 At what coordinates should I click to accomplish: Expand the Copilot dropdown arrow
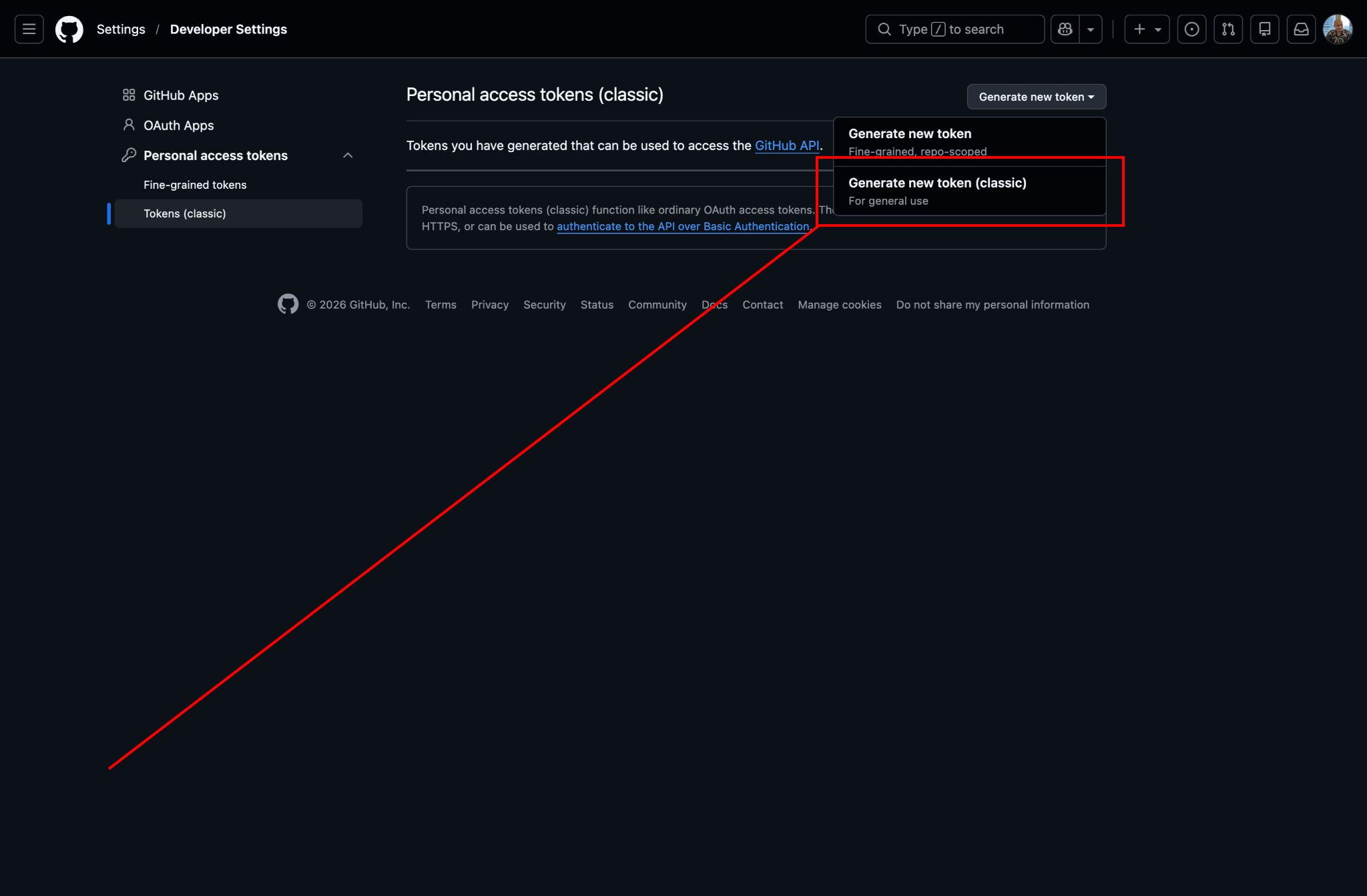point(1091,29)
